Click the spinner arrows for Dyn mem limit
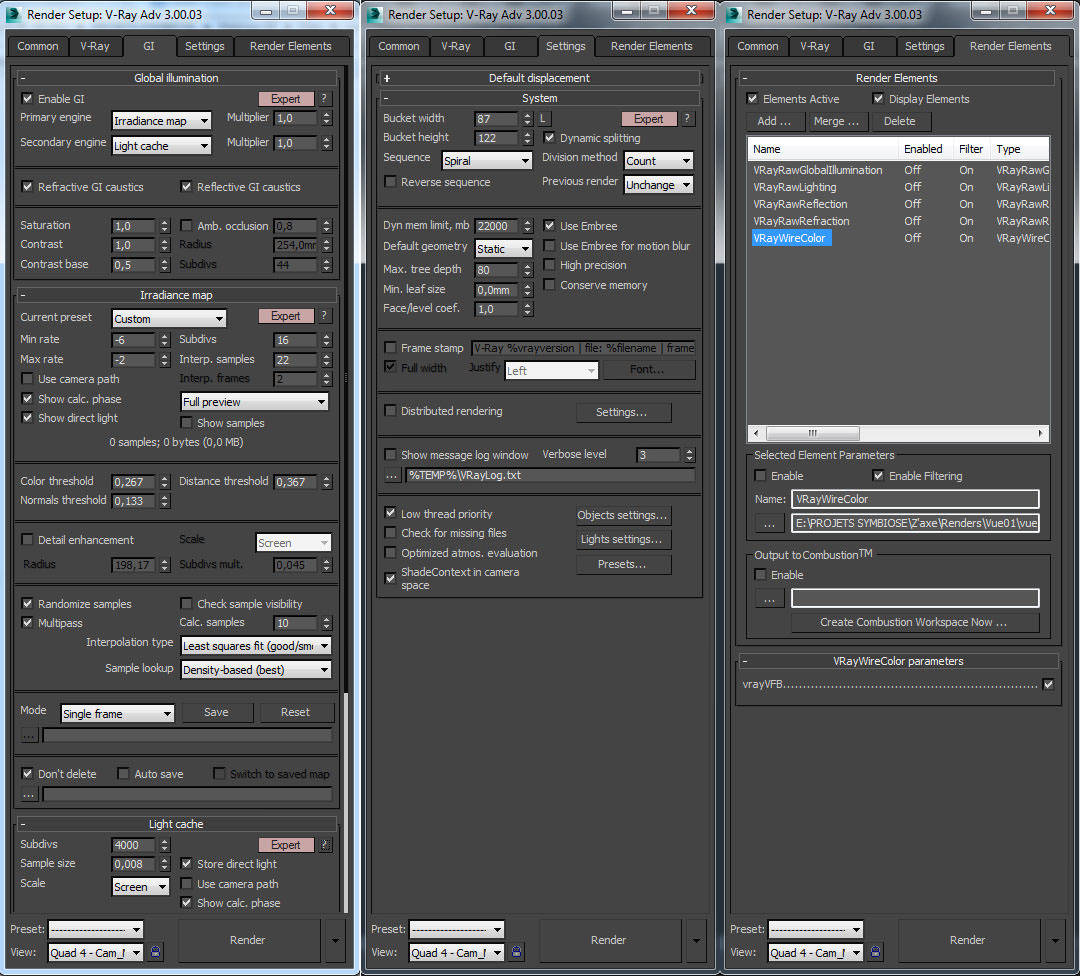This screenshot has height=976, width=1080. [527, 226]
